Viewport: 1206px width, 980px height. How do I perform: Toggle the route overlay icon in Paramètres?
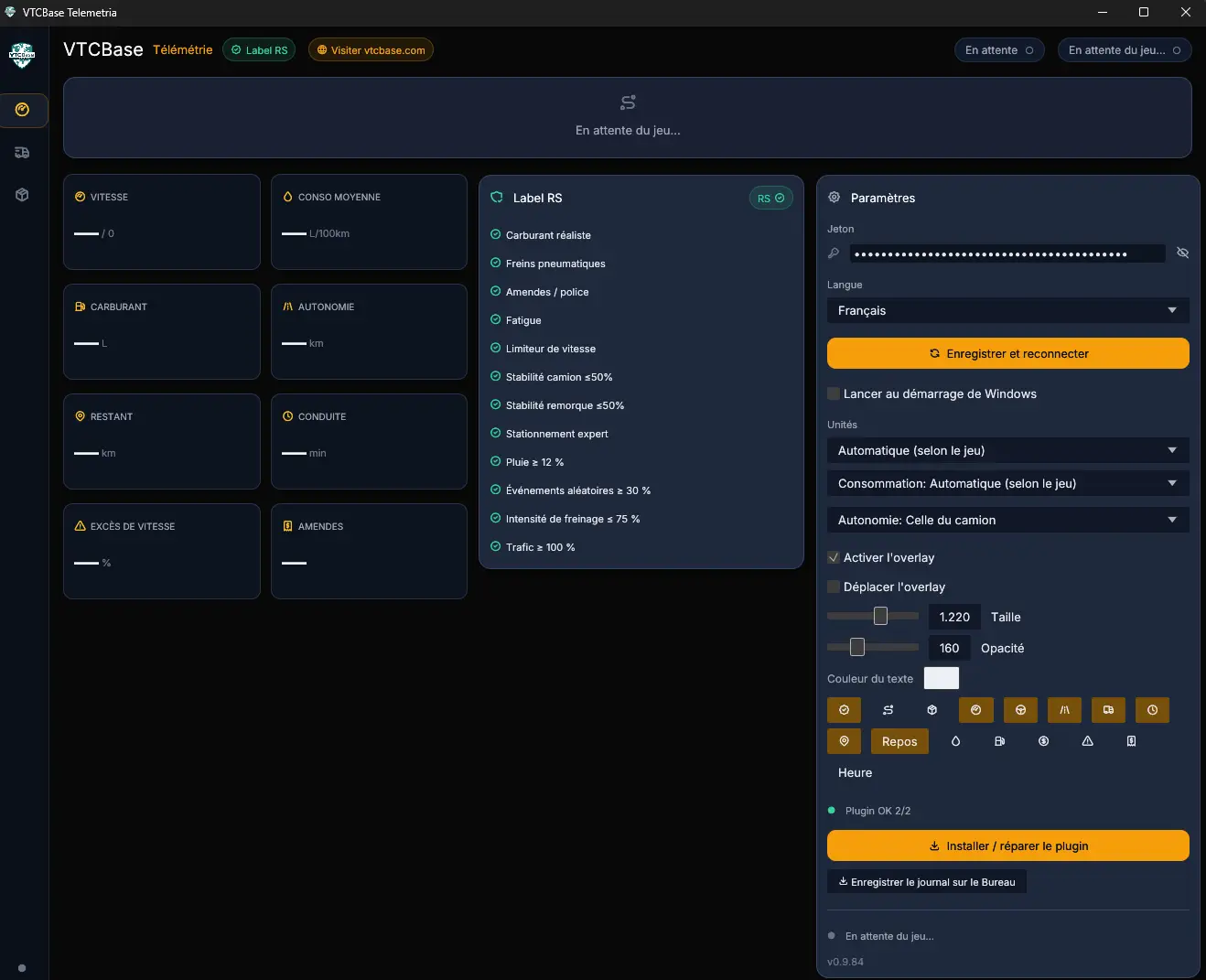pos(888,710)
